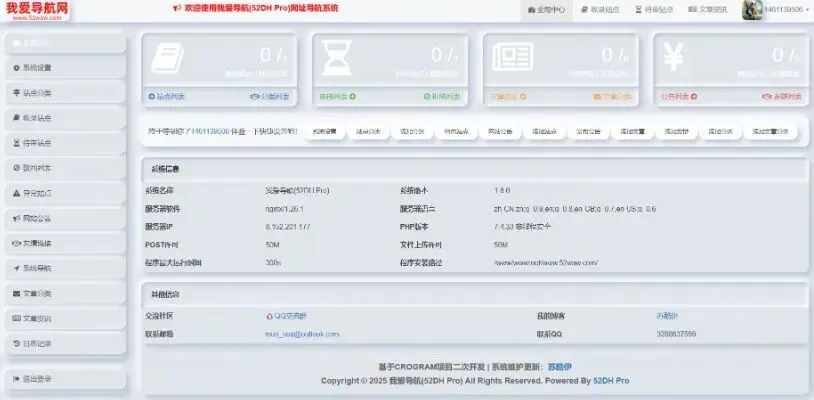Click the yen icon on the fourth stat card
Image resolution: width=814 pixels, height=400 pixels.
click(673, 56)
